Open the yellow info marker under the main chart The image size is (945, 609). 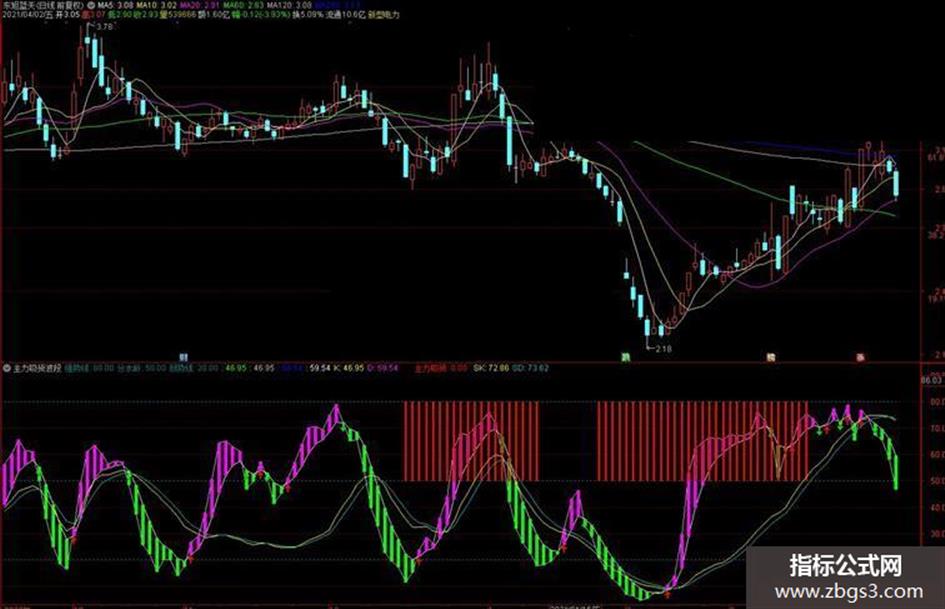(770, 357)
